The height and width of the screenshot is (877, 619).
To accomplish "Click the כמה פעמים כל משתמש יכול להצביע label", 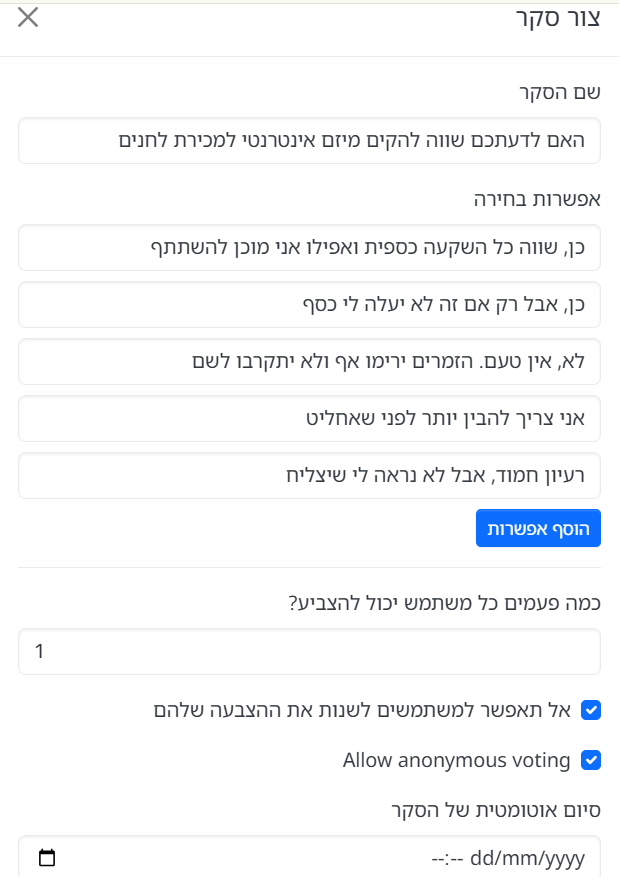I will pos(445,603).
